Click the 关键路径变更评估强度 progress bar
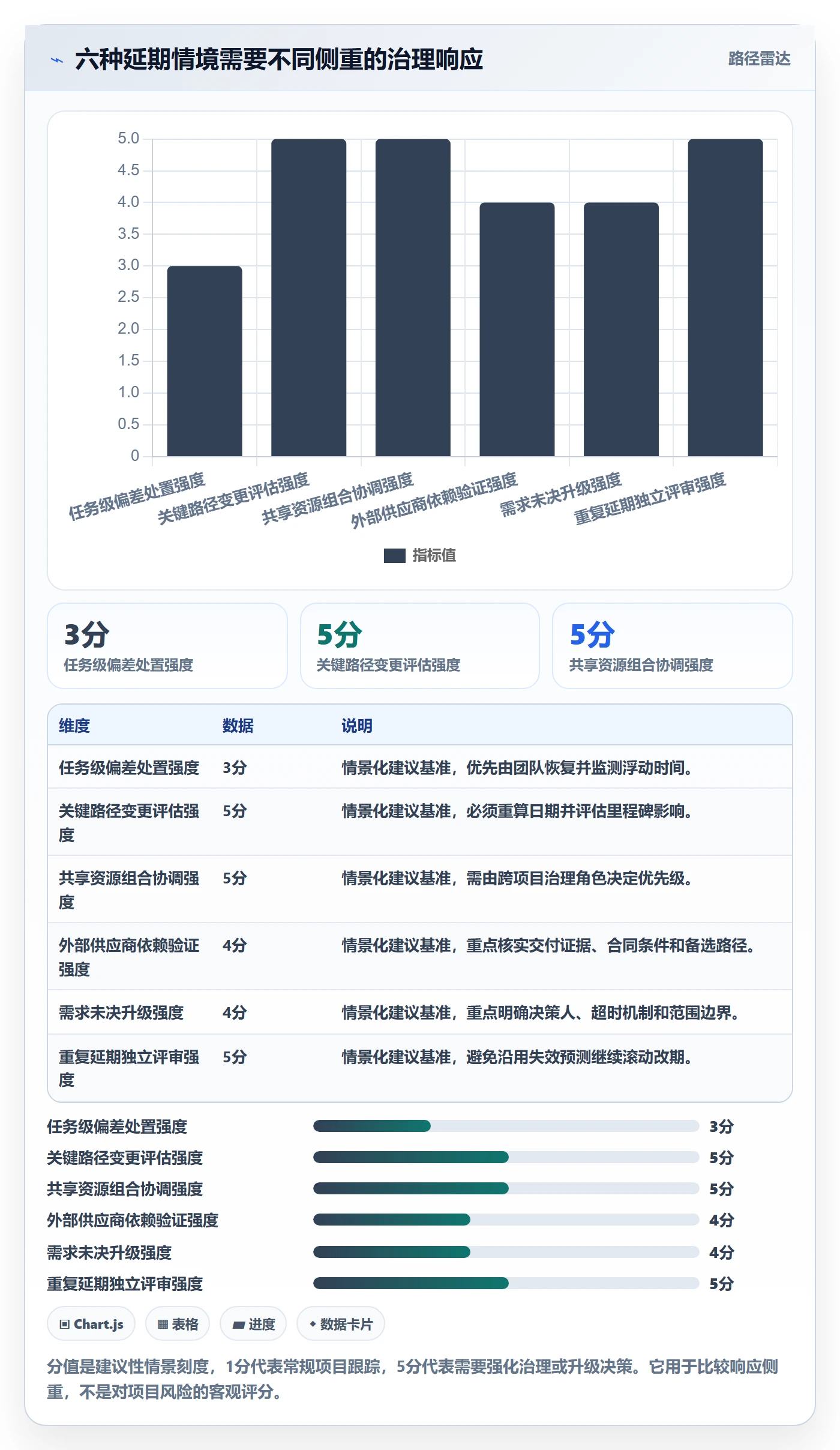Screen dimensions: 840x1450 [x=506, y=1157]
